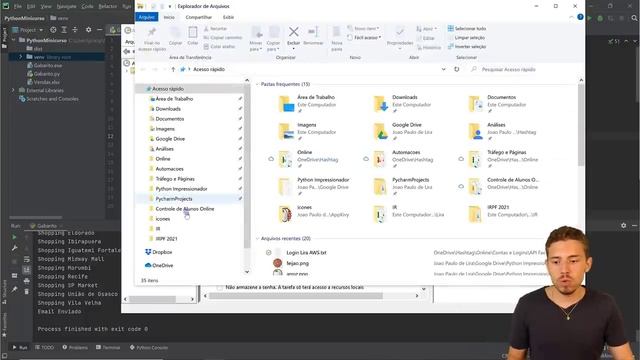Click refresh icon beside address bar
This screenshot has width=640, height=360.
tap(457, 69)
